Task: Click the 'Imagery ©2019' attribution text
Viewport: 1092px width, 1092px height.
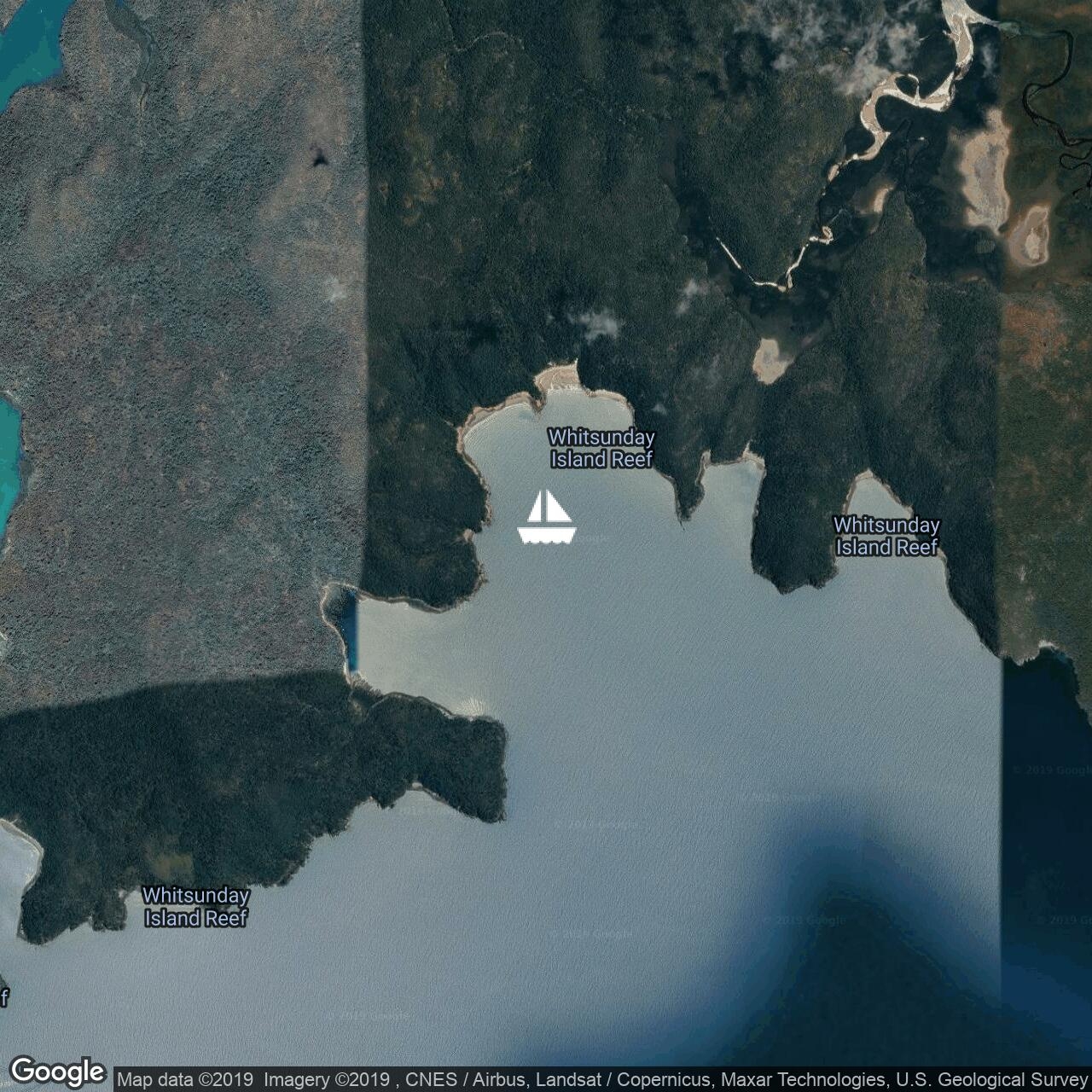Action: pyautogui.click(x=327, y=1080)
